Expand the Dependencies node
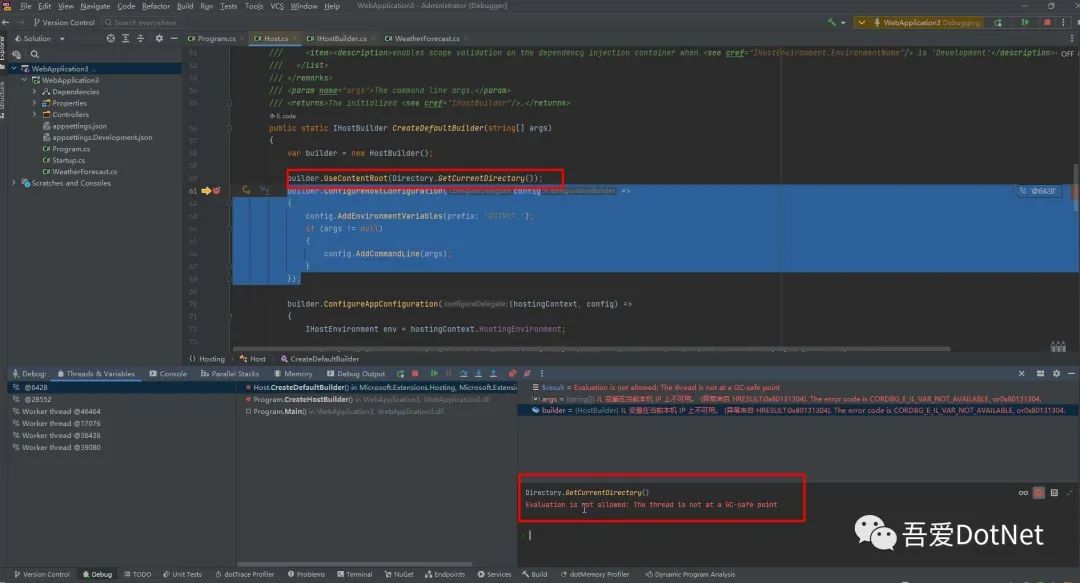The width and height of the screenshot is (1080, 583). coord(34,92)
